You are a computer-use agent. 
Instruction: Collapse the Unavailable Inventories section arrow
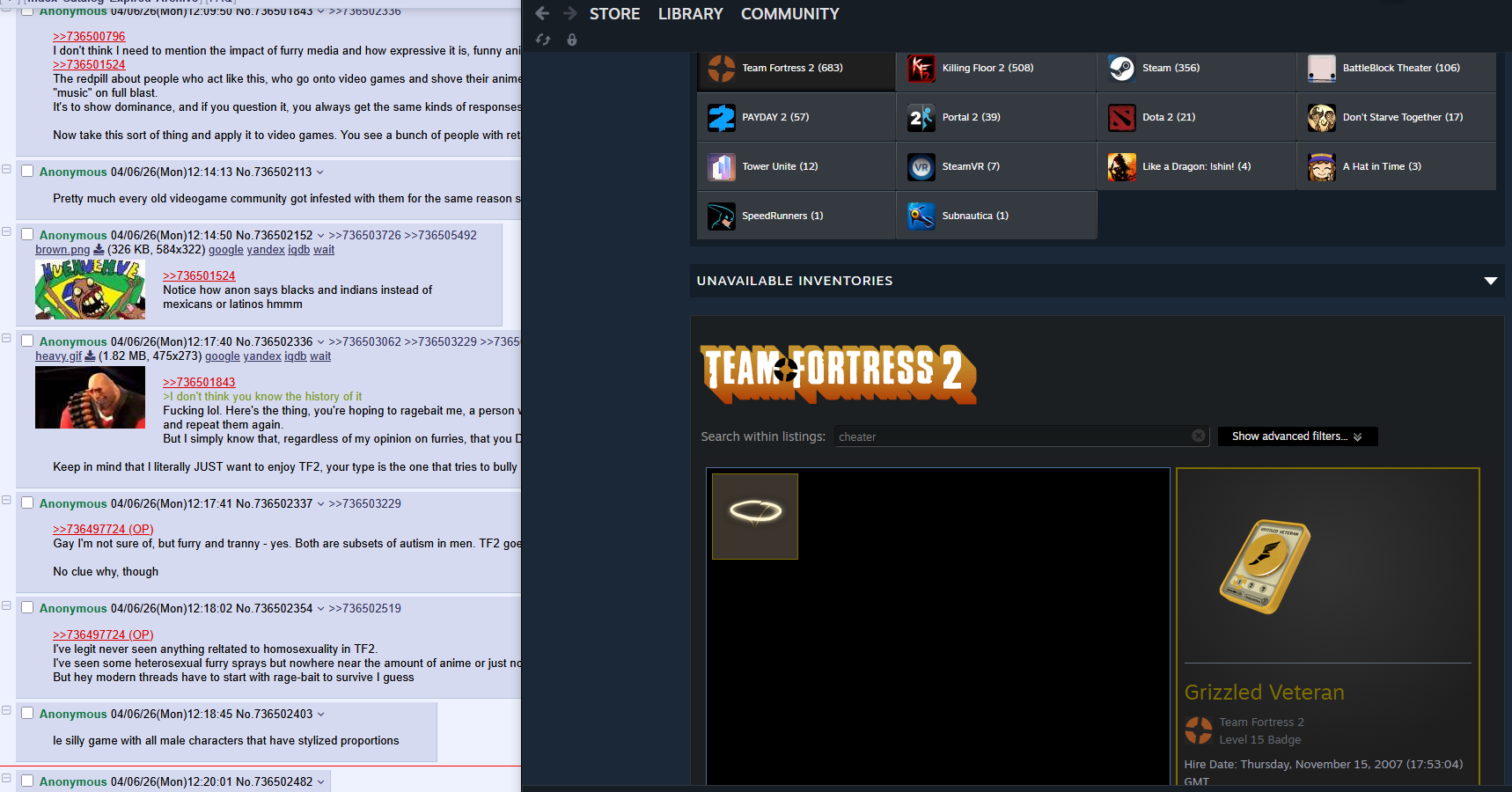click(1491, 281)
